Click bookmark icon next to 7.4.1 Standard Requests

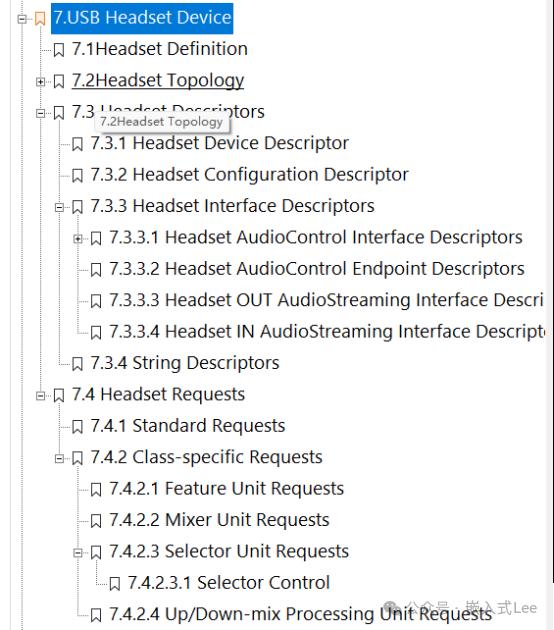point(77,427)
